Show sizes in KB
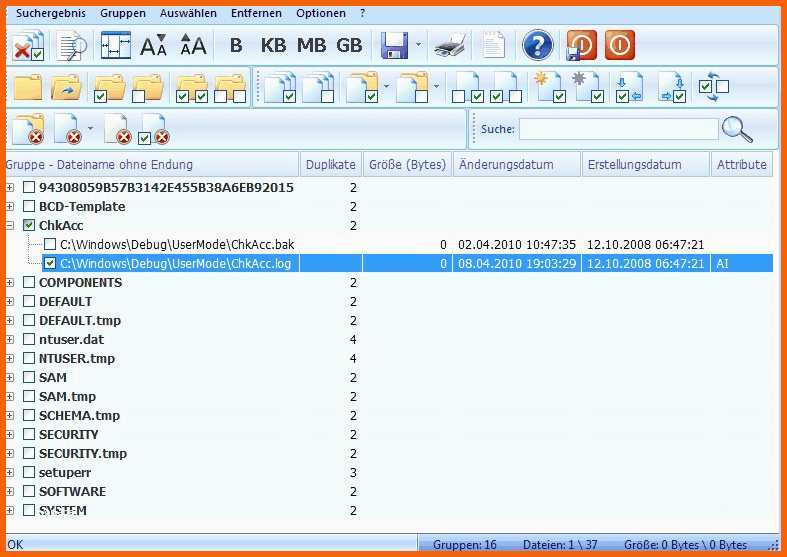The image size is (787, 557). 273,46
